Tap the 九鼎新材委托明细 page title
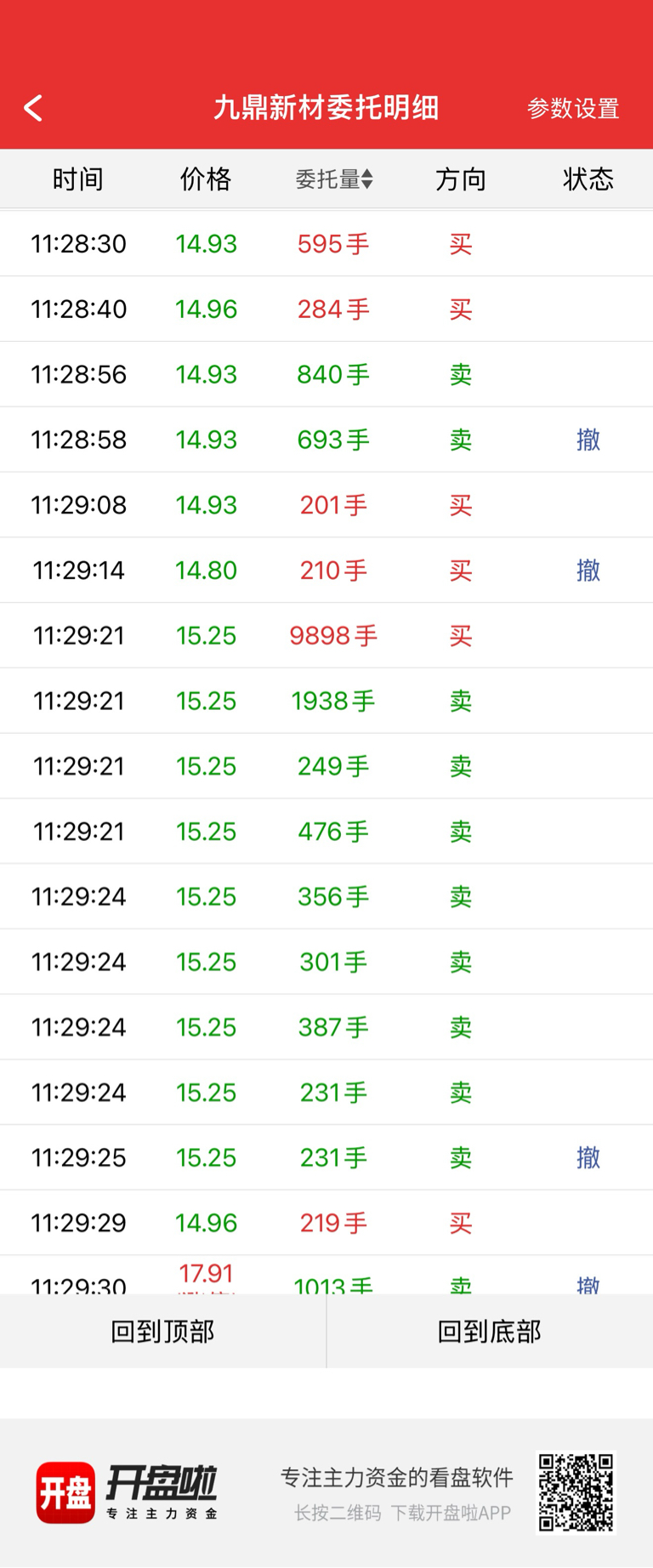The height and width of the screenshot is (1568, 653). (x=326, y=108)
